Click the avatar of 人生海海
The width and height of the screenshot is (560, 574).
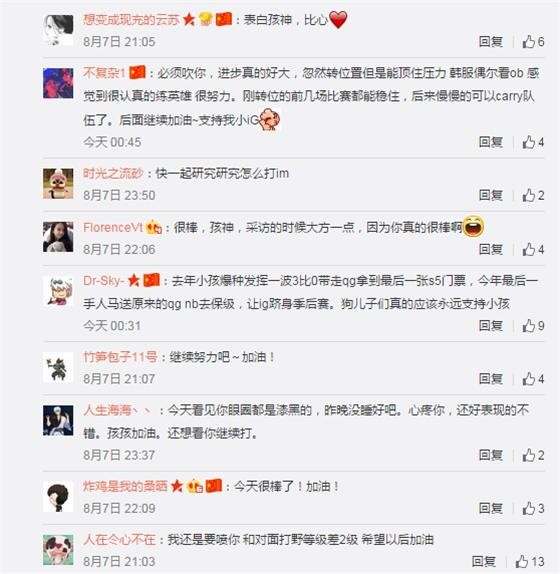[x=58, y=421]
